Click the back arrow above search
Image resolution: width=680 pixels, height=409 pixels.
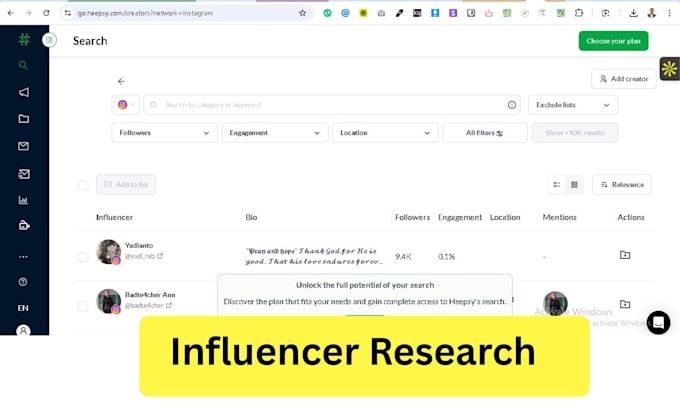(x=121, y=81)
